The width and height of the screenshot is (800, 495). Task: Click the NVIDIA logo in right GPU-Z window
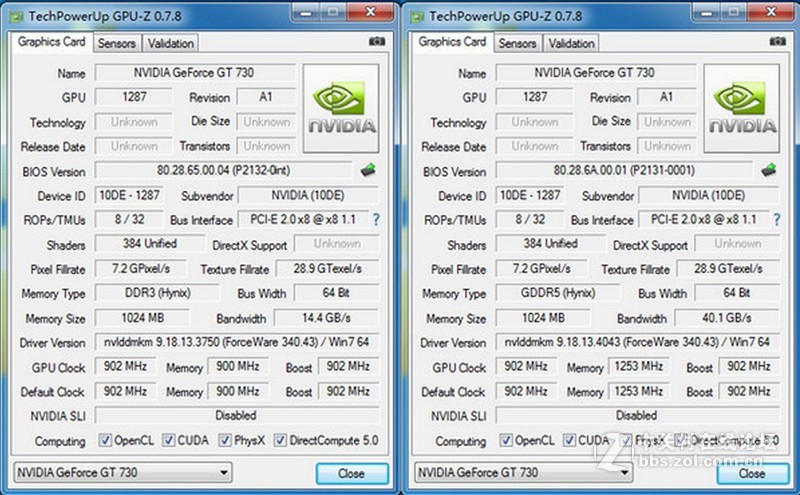coord(742,108)
